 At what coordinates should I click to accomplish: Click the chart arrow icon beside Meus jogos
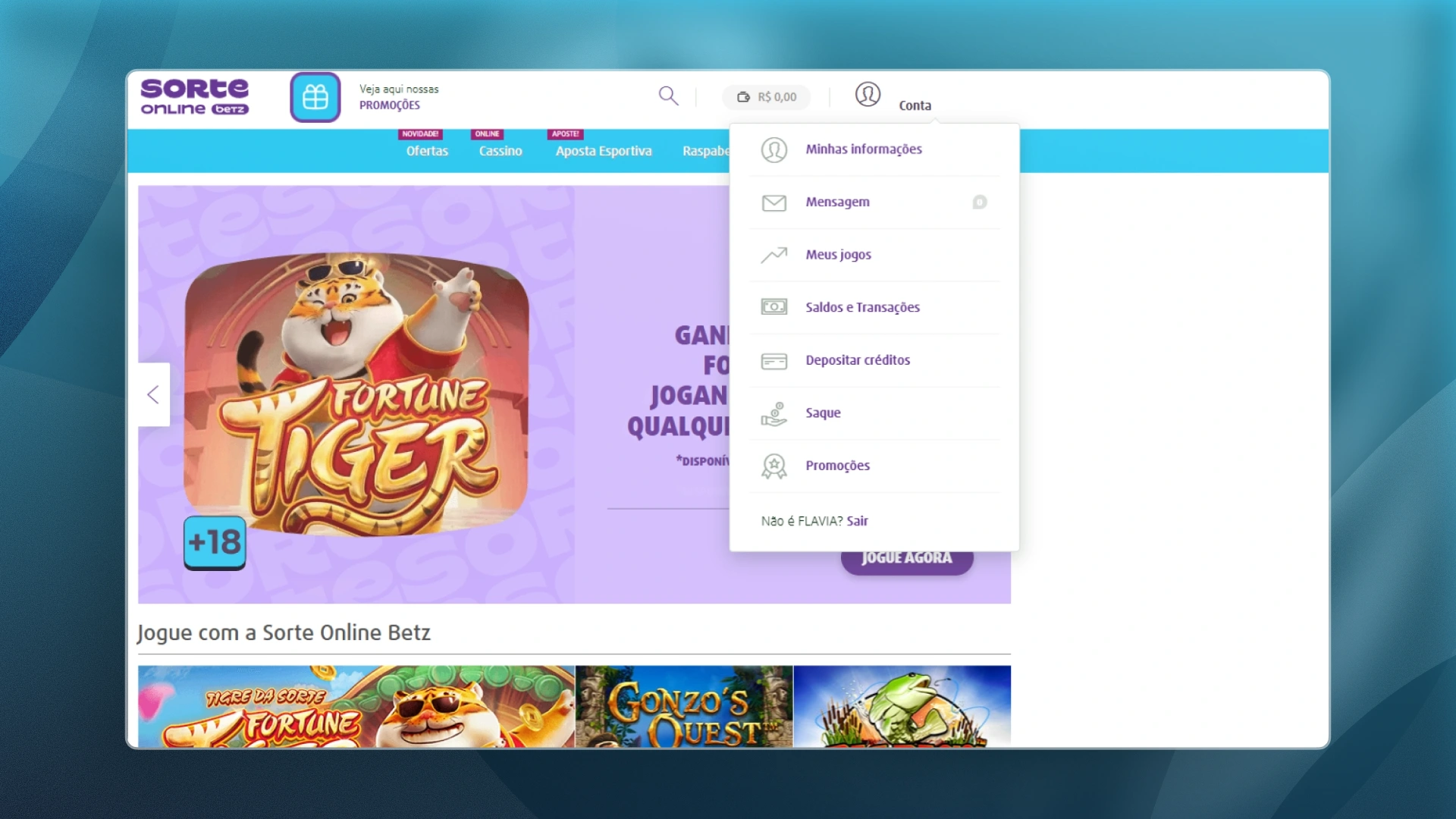(x=773, y=255)
